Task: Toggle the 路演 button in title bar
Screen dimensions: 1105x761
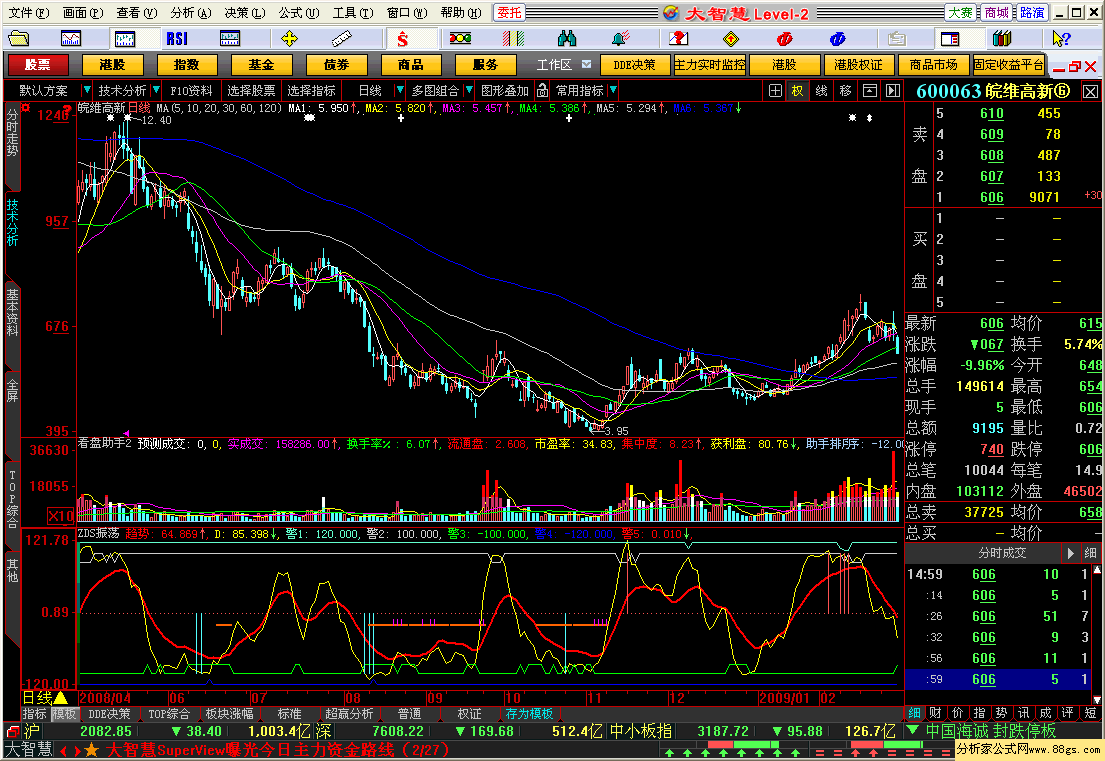Action: click(1032, 13)
